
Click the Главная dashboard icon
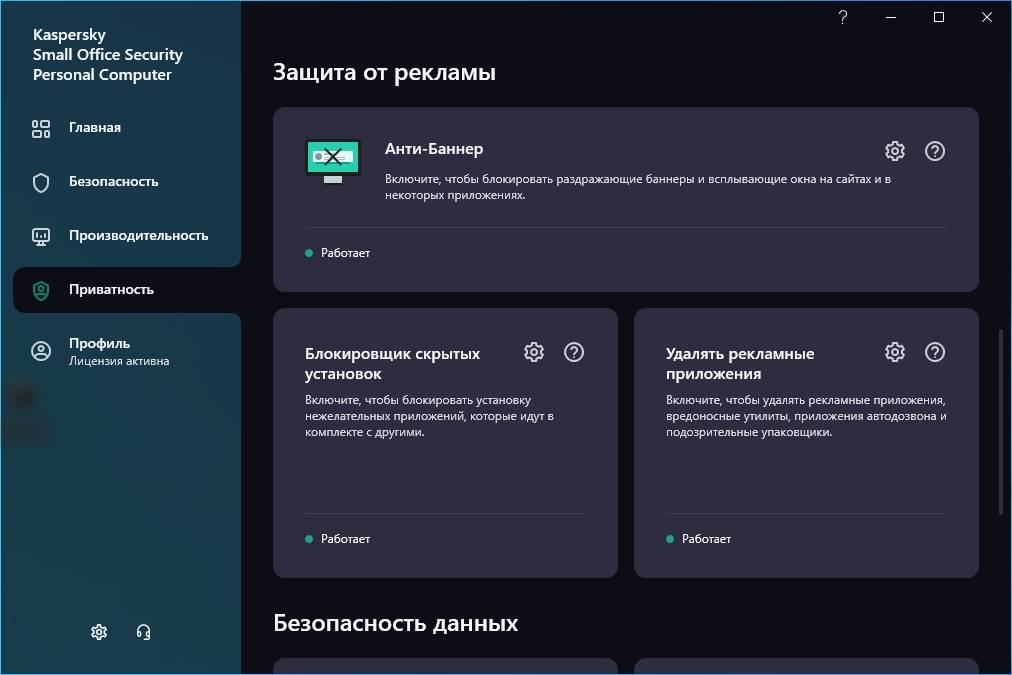tap(41, 128)
